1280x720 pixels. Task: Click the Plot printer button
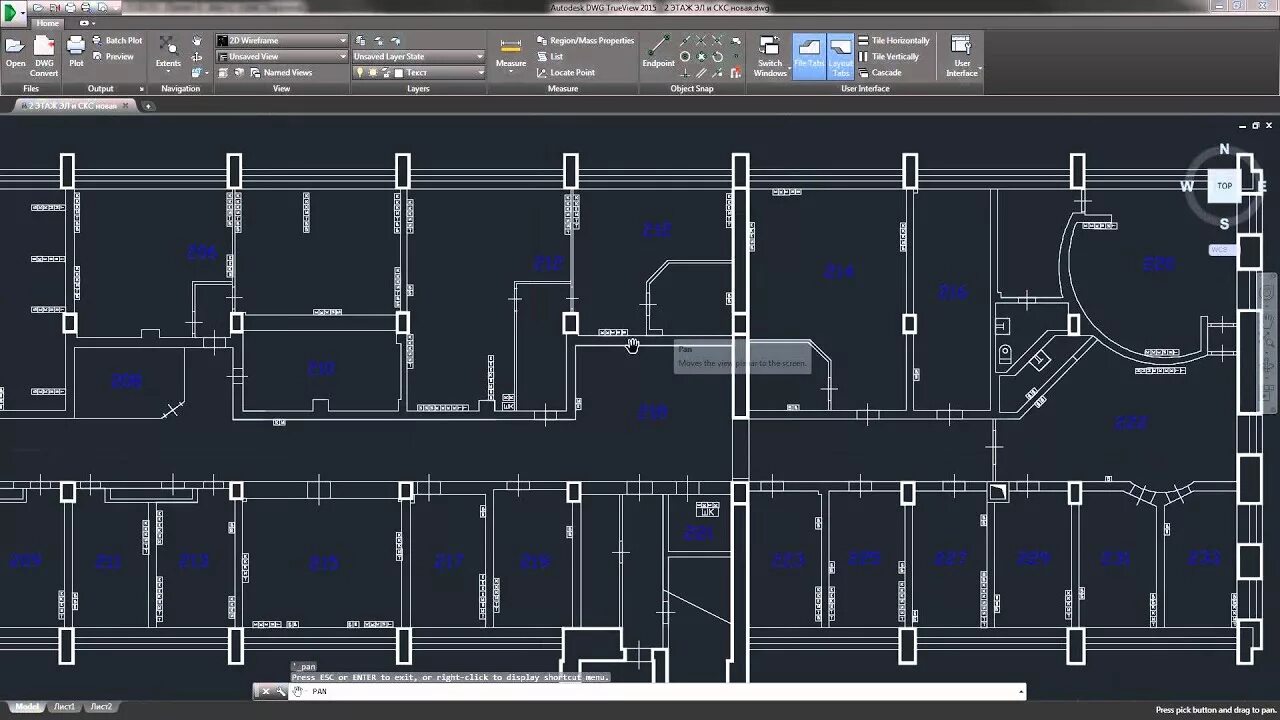tap(76, 52)
